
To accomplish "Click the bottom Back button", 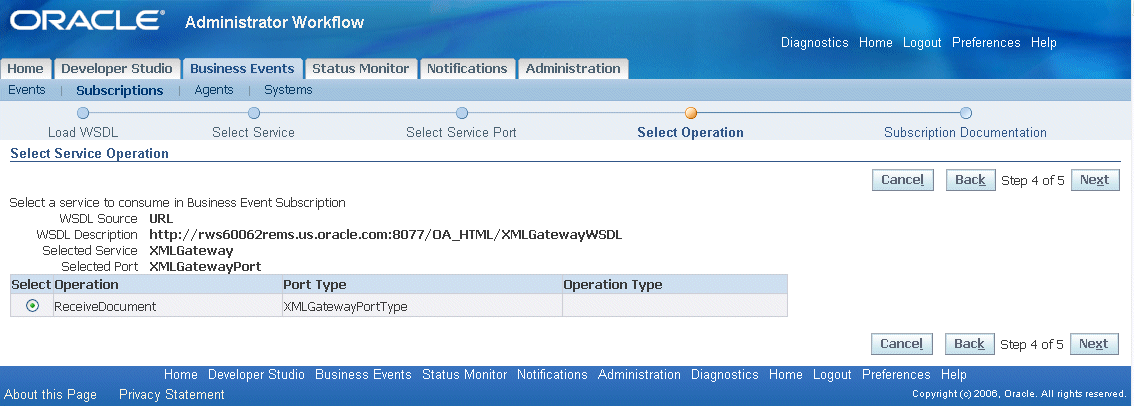I will point(970,344).
